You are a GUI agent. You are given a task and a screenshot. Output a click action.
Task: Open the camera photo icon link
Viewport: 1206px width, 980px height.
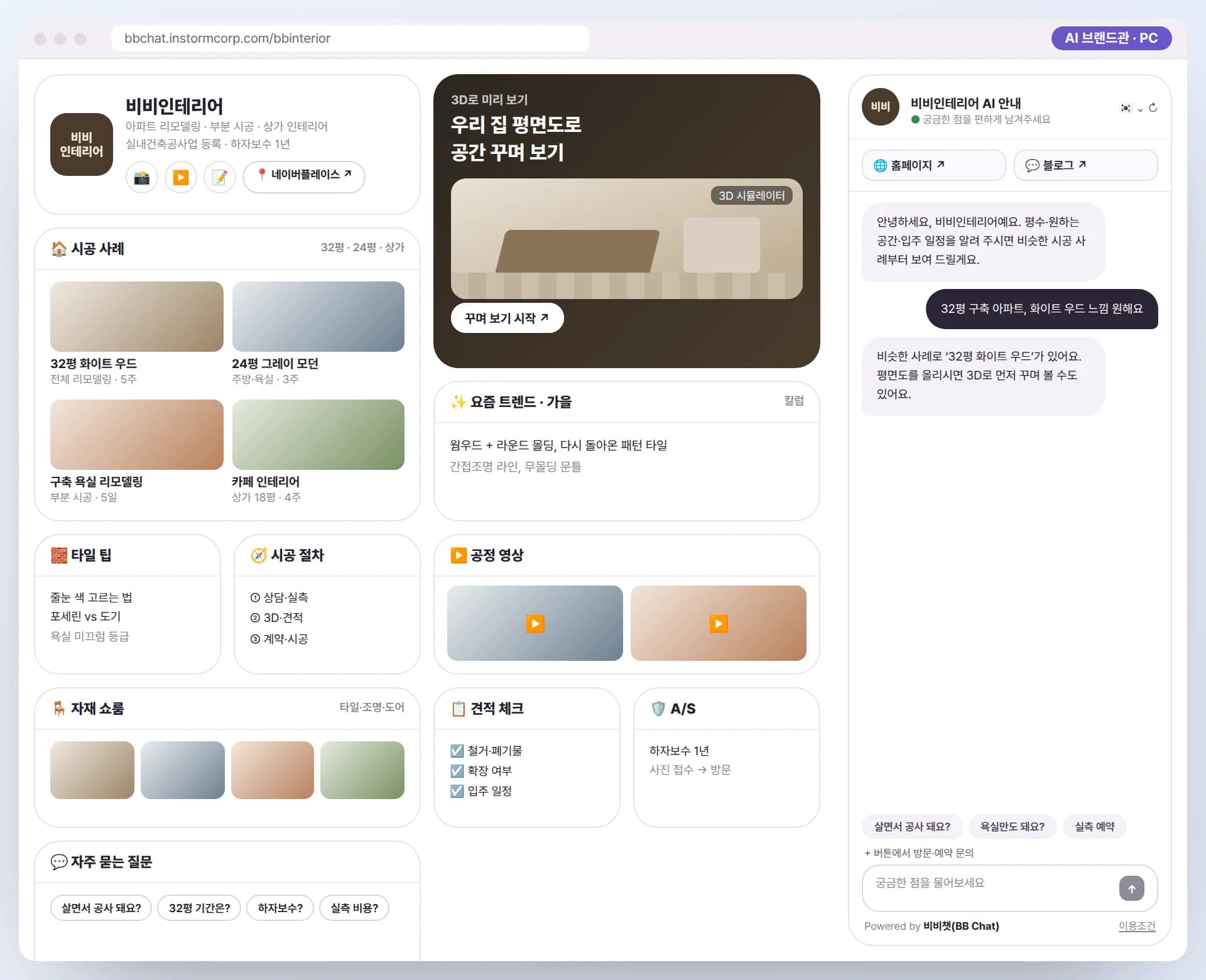(142, 177)
